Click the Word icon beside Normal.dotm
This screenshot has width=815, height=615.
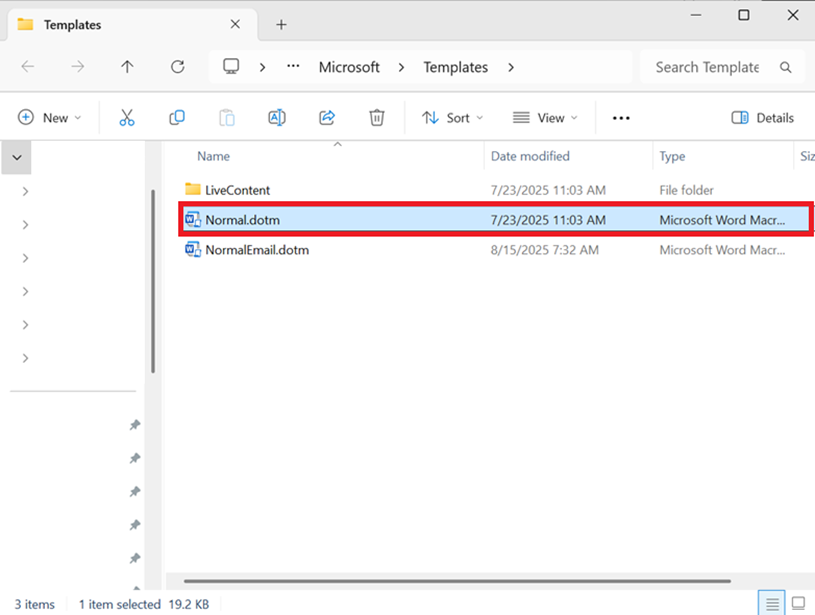click(x=193, y=219)
